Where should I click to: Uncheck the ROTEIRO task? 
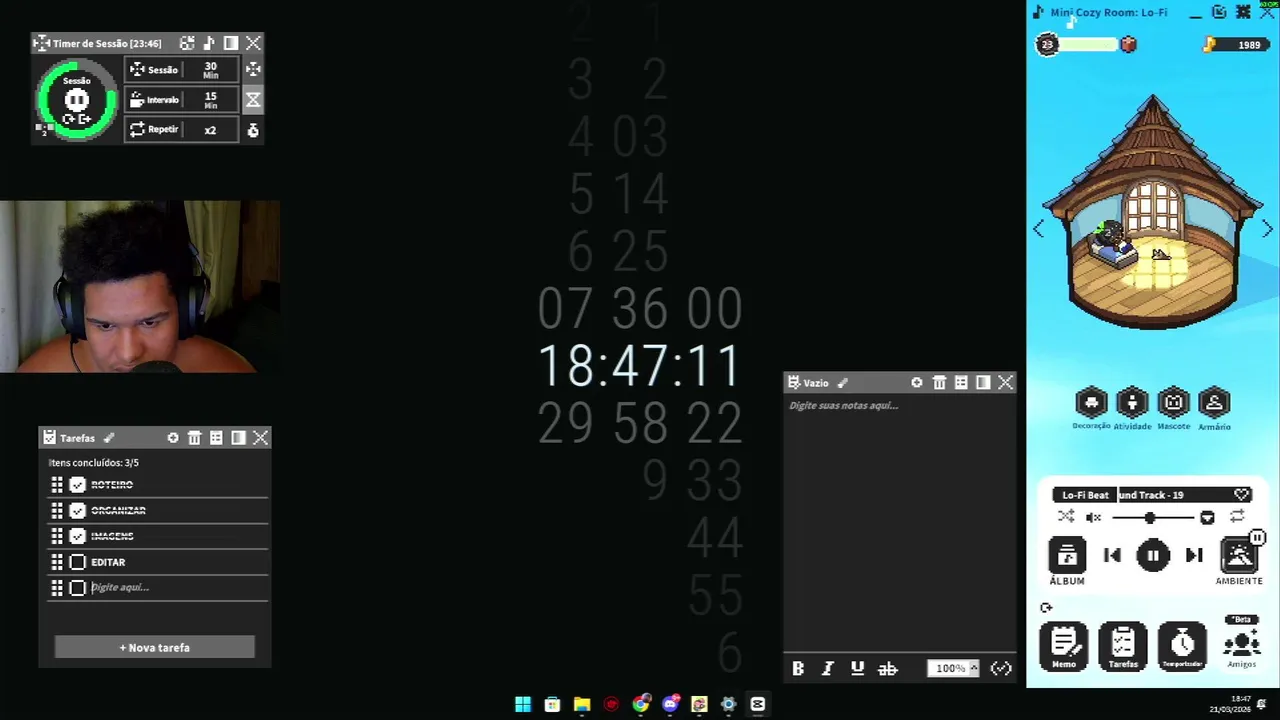point(78,485)
